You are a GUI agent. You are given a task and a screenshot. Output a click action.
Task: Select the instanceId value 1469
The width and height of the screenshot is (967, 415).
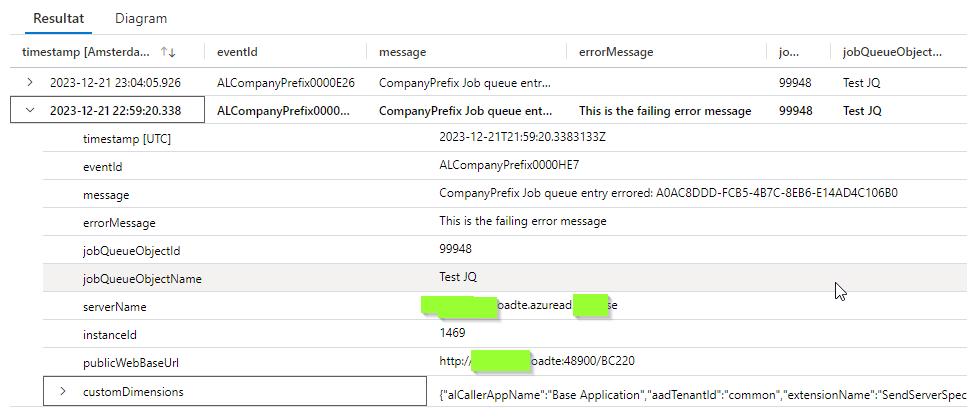453,333
